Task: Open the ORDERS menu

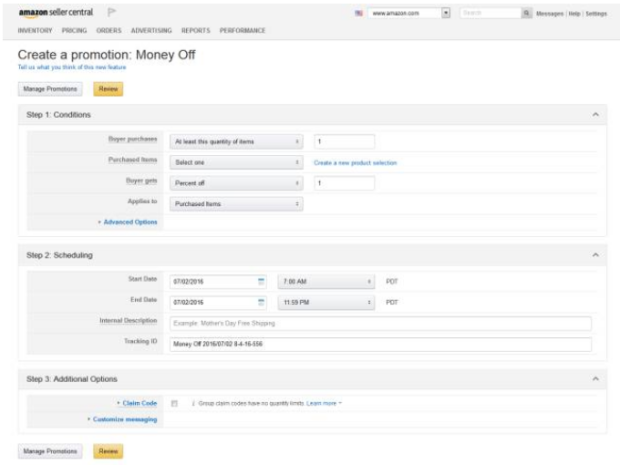Action: click(109, 30)
